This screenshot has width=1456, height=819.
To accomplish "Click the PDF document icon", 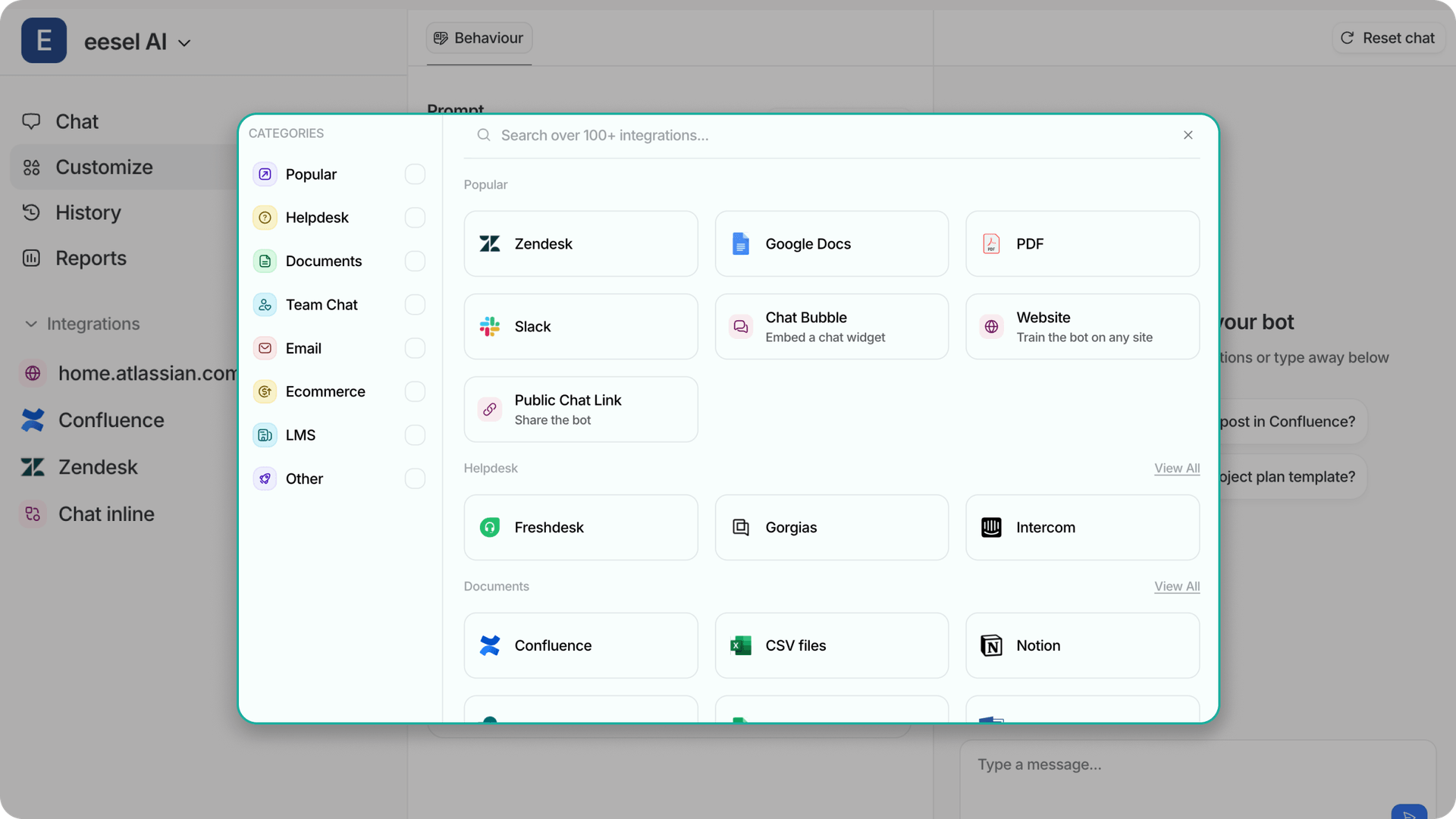I will (991, 243).
